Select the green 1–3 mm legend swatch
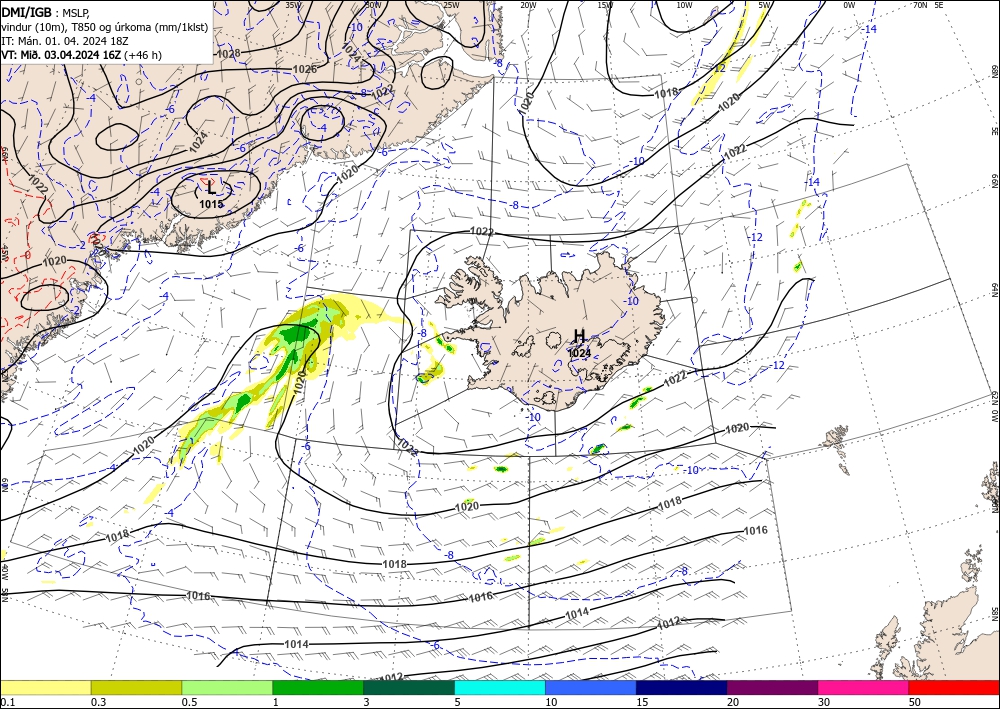This screenshot has width=1000, height=709. (318, 687)
